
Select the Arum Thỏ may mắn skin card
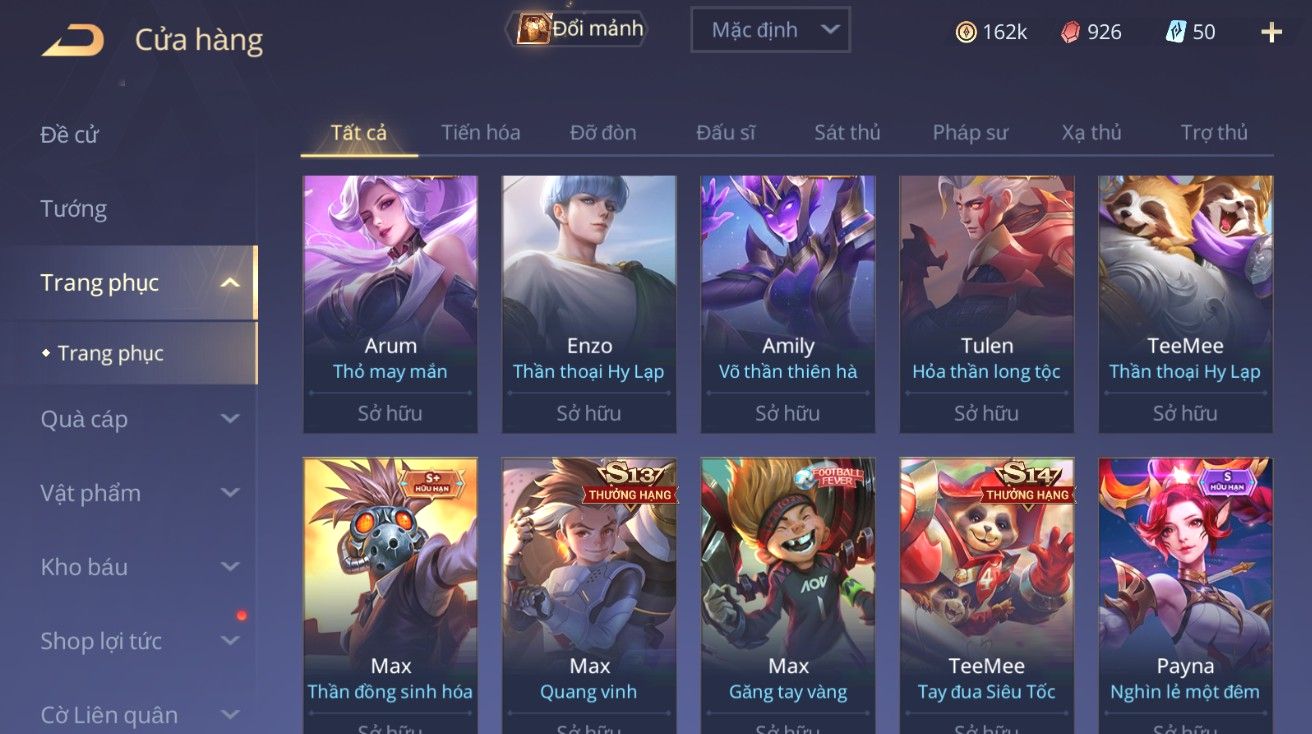coord(390,304)
